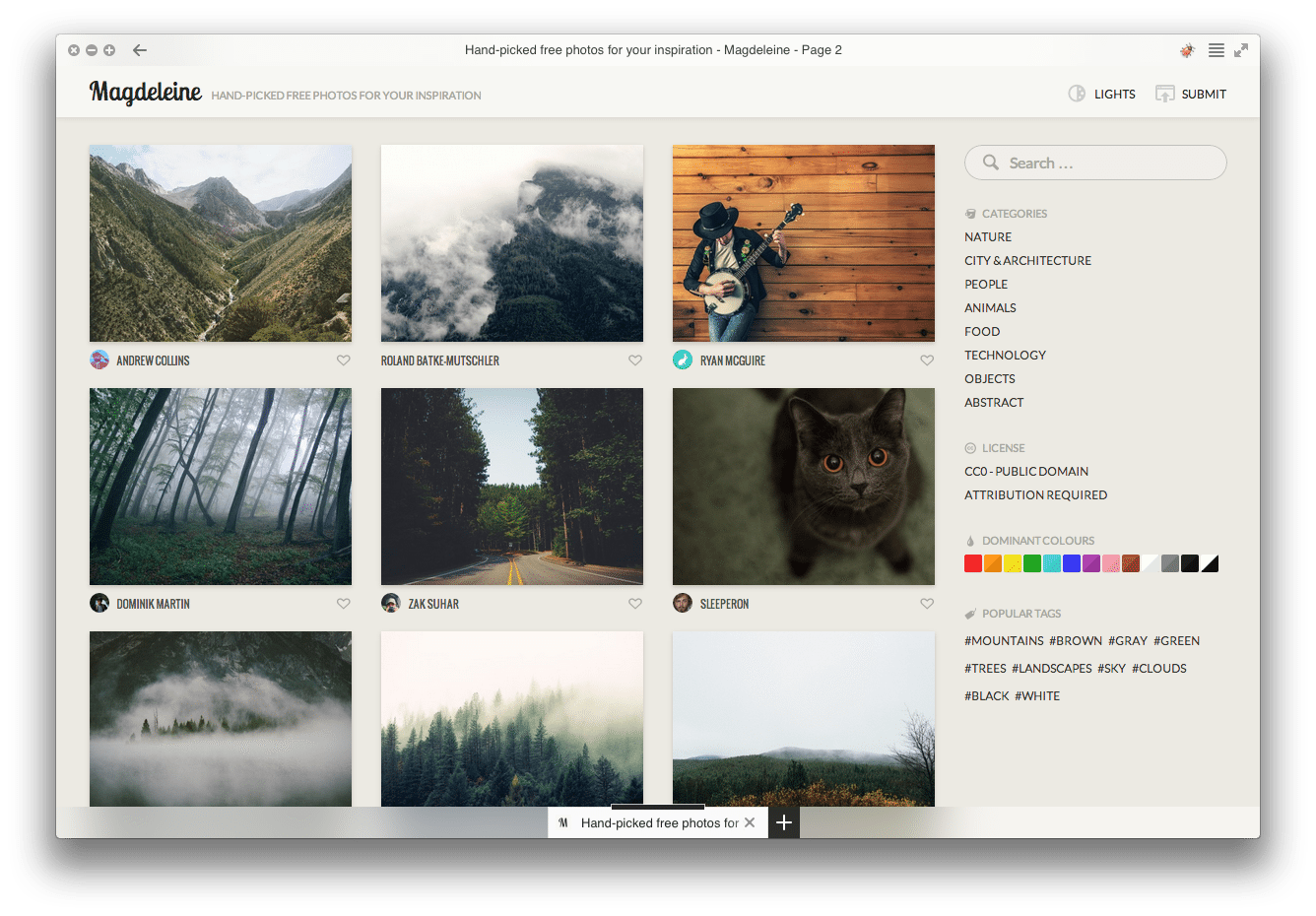1316x916 pixels.
Task: Focus the Search input field
Action: [x=1095, y=163]
